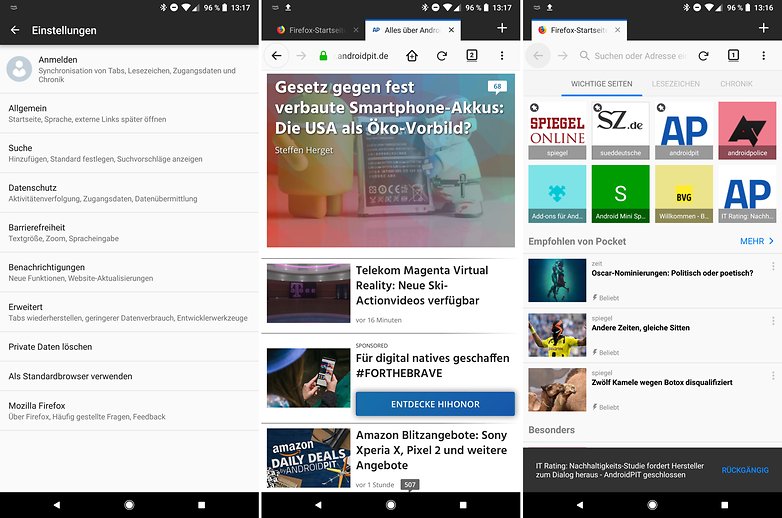
Task: Close Firefox-Startseite tab in middle phone
Action: pos(356,30)
